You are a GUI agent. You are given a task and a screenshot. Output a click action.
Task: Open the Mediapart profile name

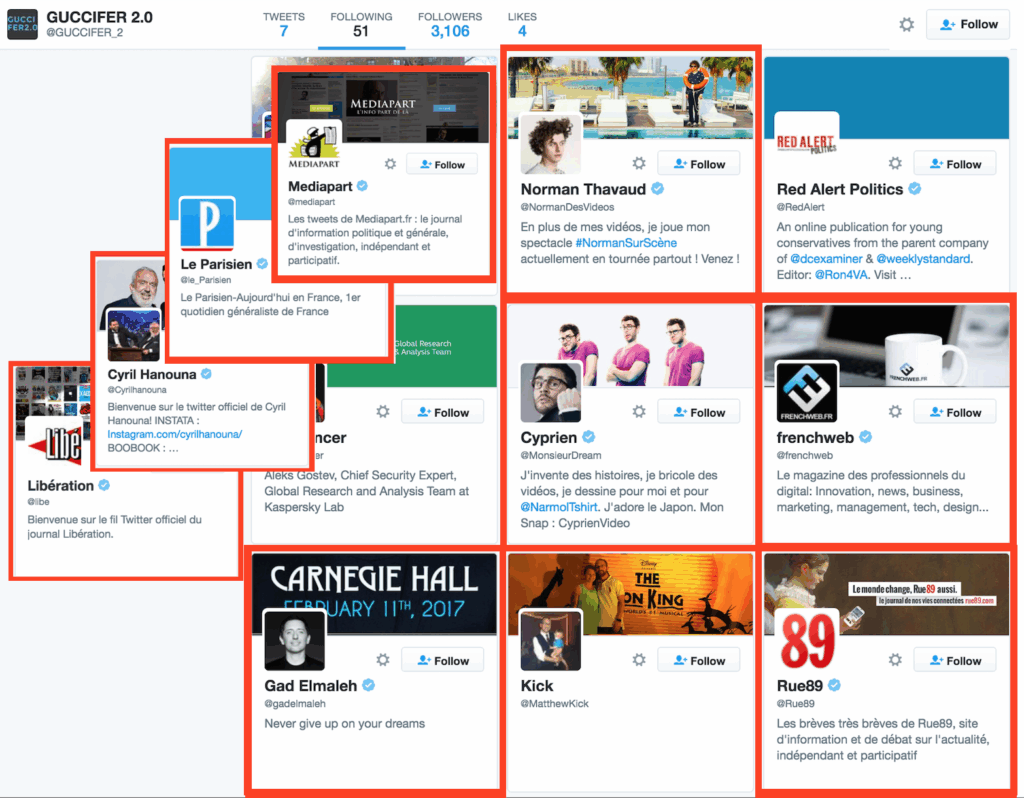(320, 187)
